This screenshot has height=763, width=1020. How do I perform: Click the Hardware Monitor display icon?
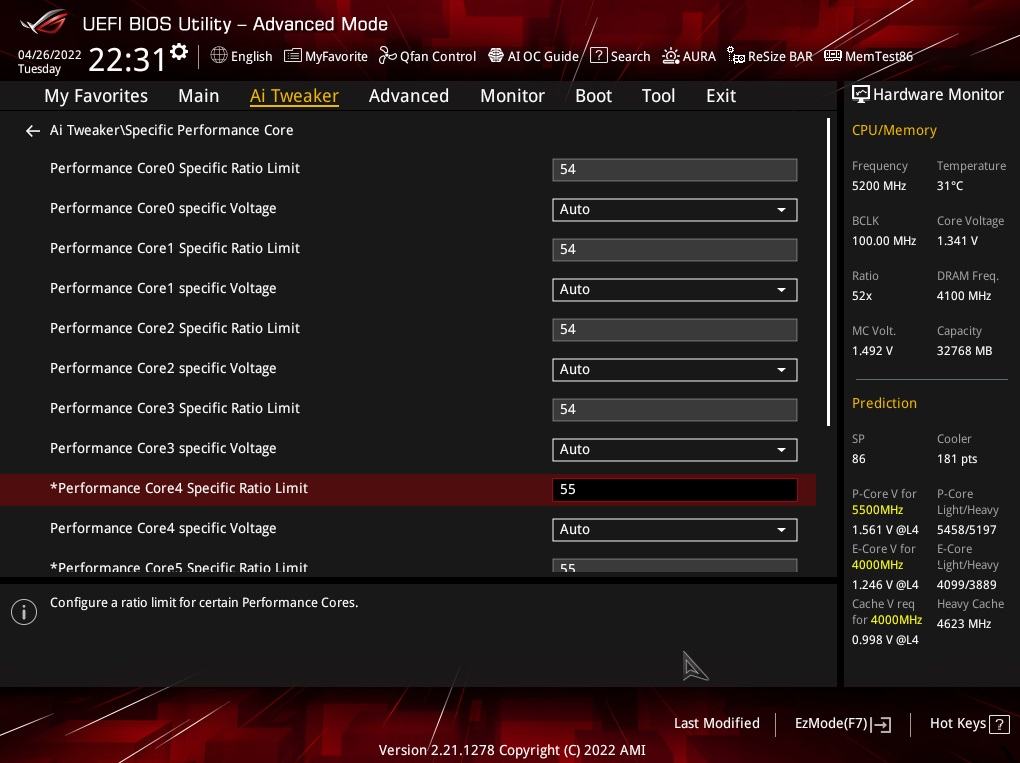click(x=861, y=95)
